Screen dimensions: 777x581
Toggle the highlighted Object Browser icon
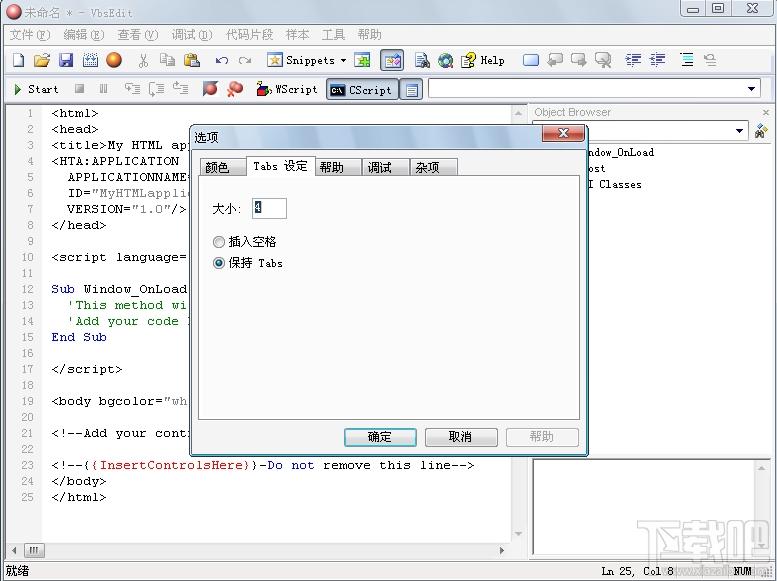[392, 60]
